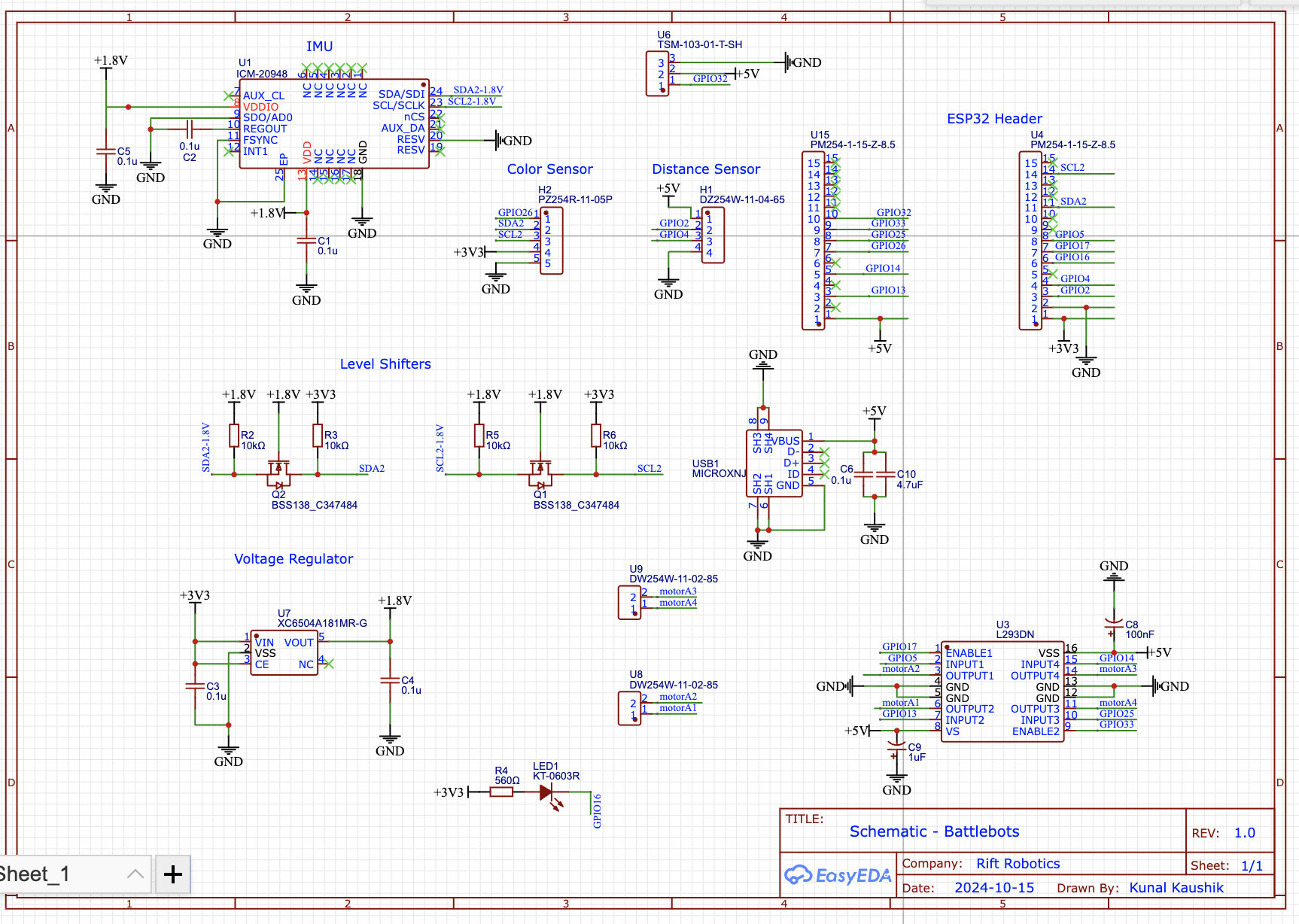The height and width of the screenshot is (924, 1299).
Task: Select the MICROXNJ USB1 connector symbol
Action: click(x=774, y=463)
